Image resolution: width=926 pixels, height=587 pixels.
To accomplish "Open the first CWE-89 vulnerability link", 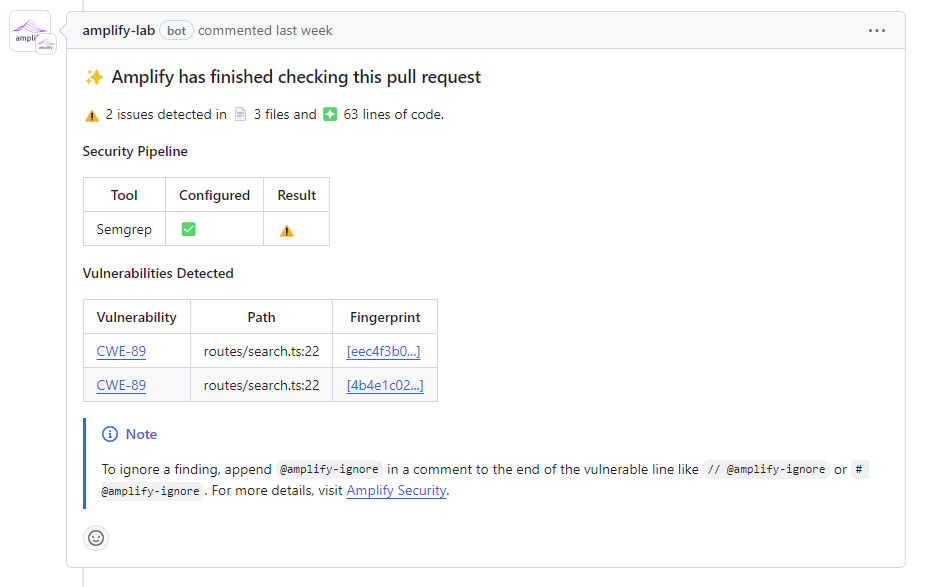I will (x=121, y=350).
